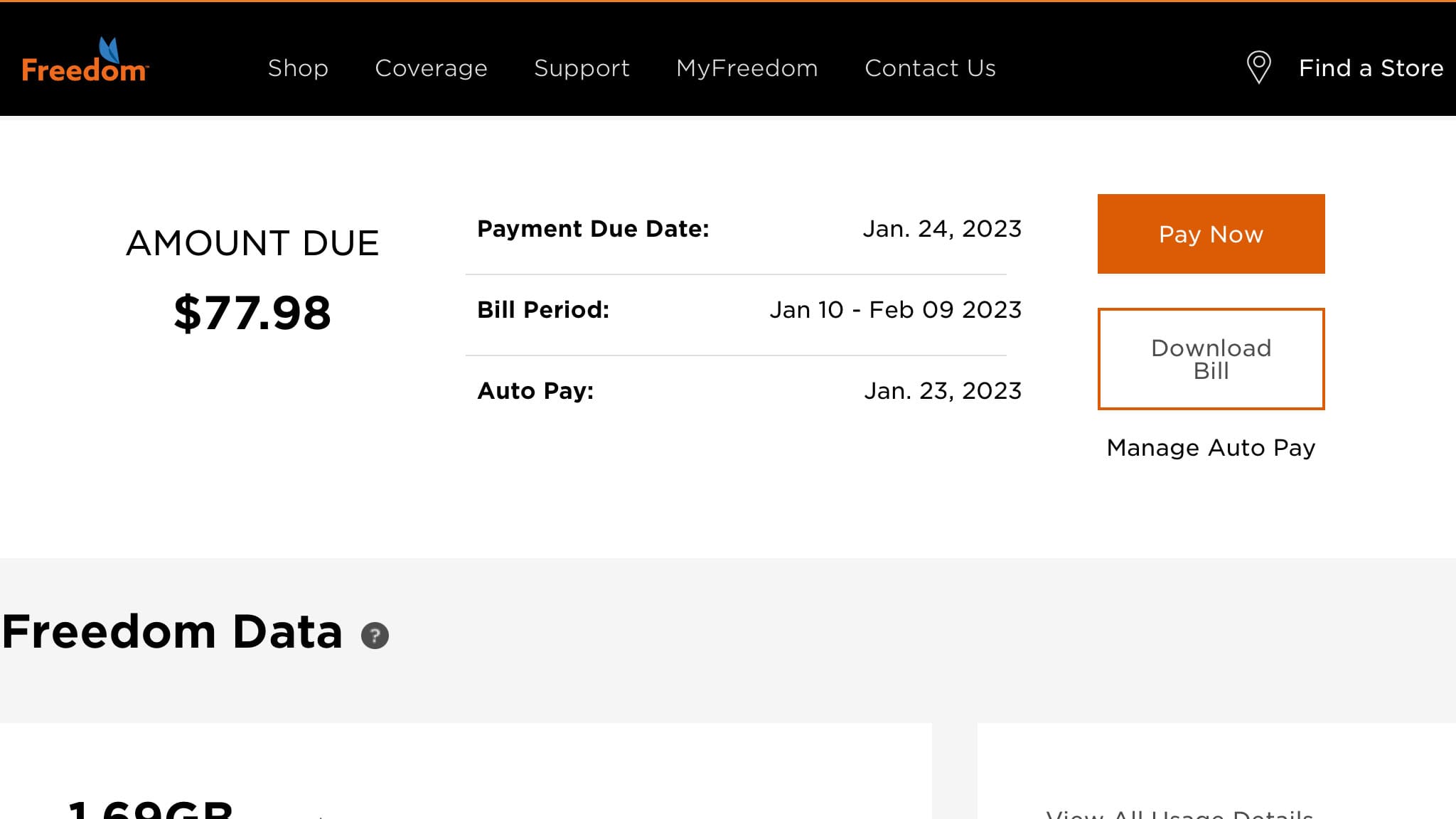Click Find a Store

pos(1371,68)
